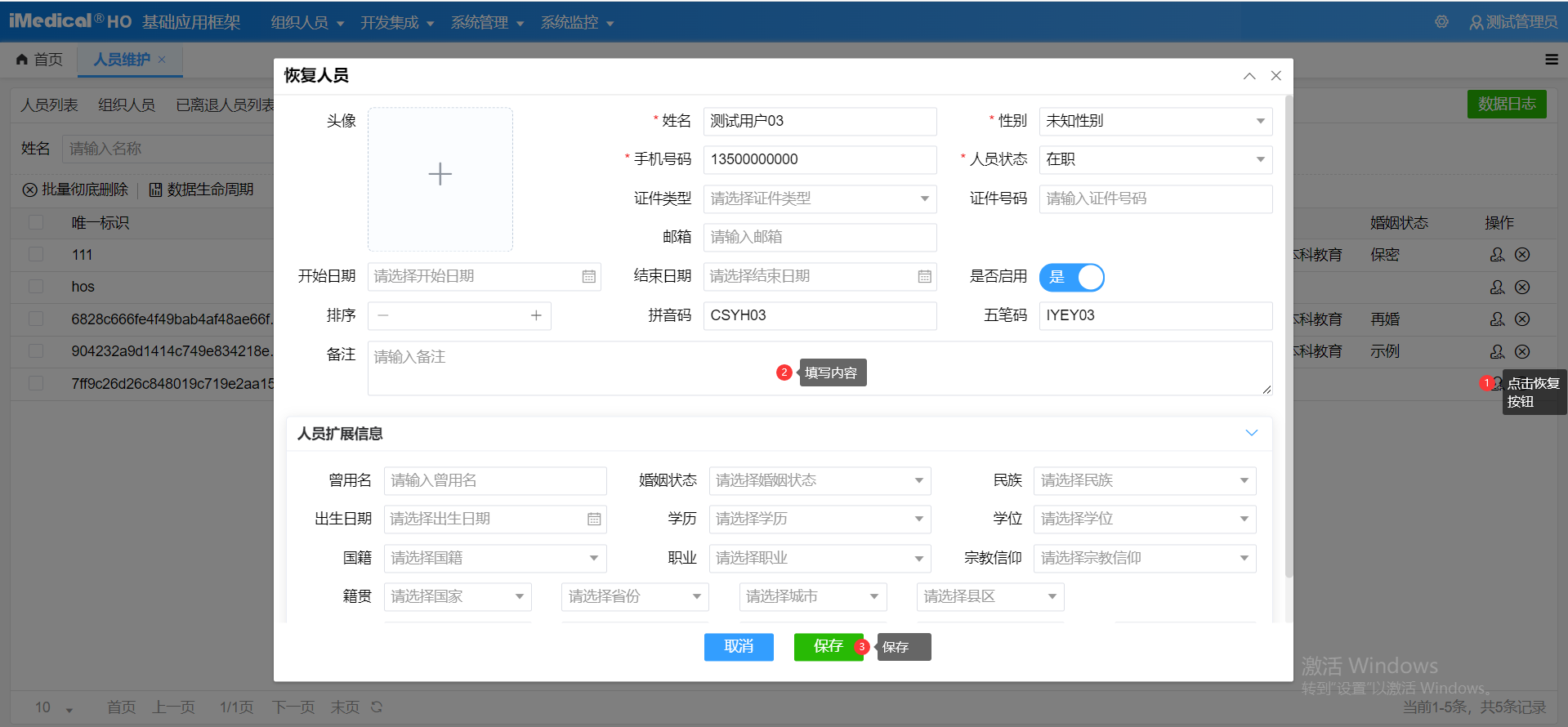Check the checkbox for row hos
This screenshot has height=727, width=1568.
[x=36, y=287]
